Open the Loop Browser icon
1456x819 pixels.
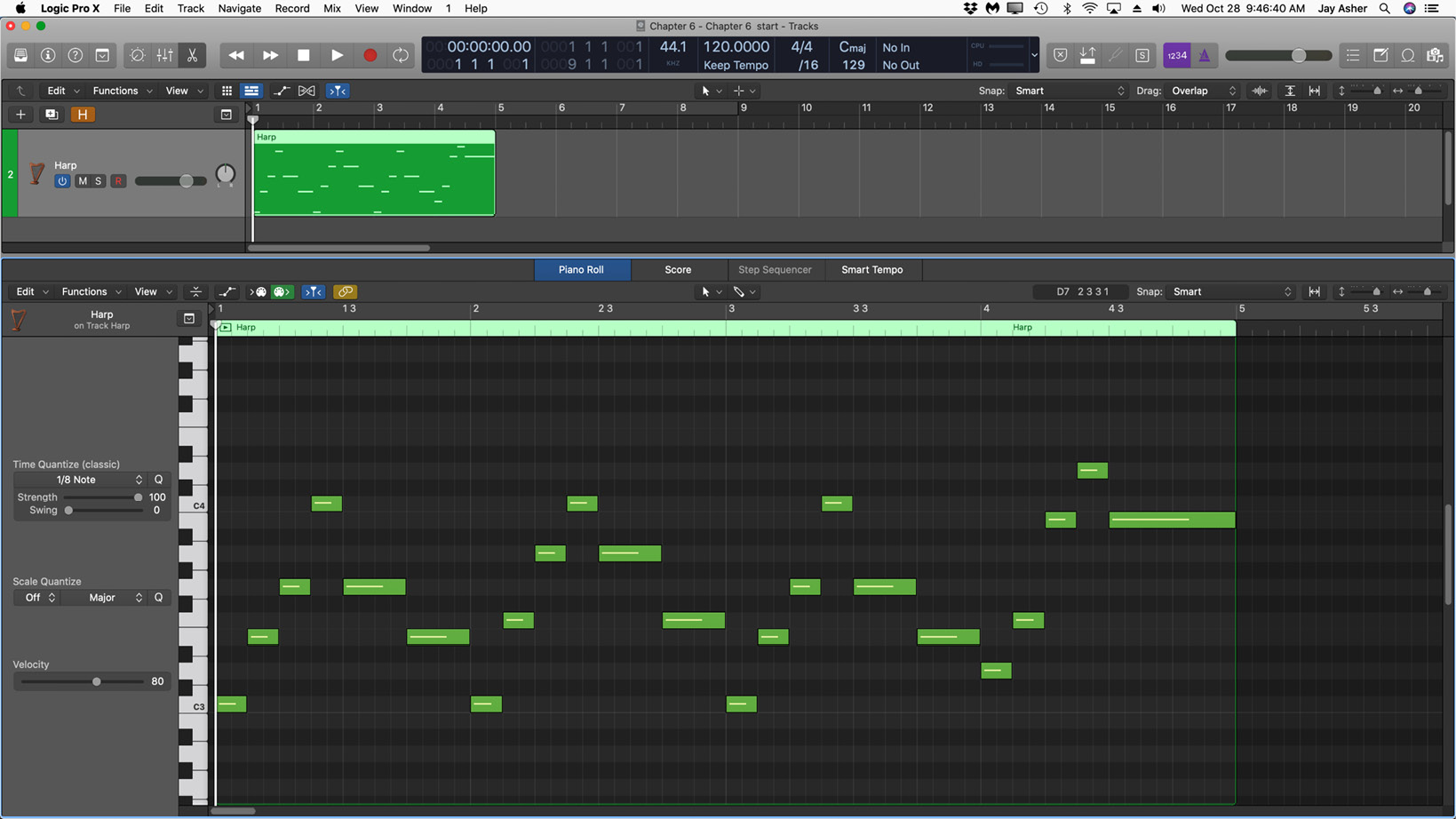click(1408, 55)
